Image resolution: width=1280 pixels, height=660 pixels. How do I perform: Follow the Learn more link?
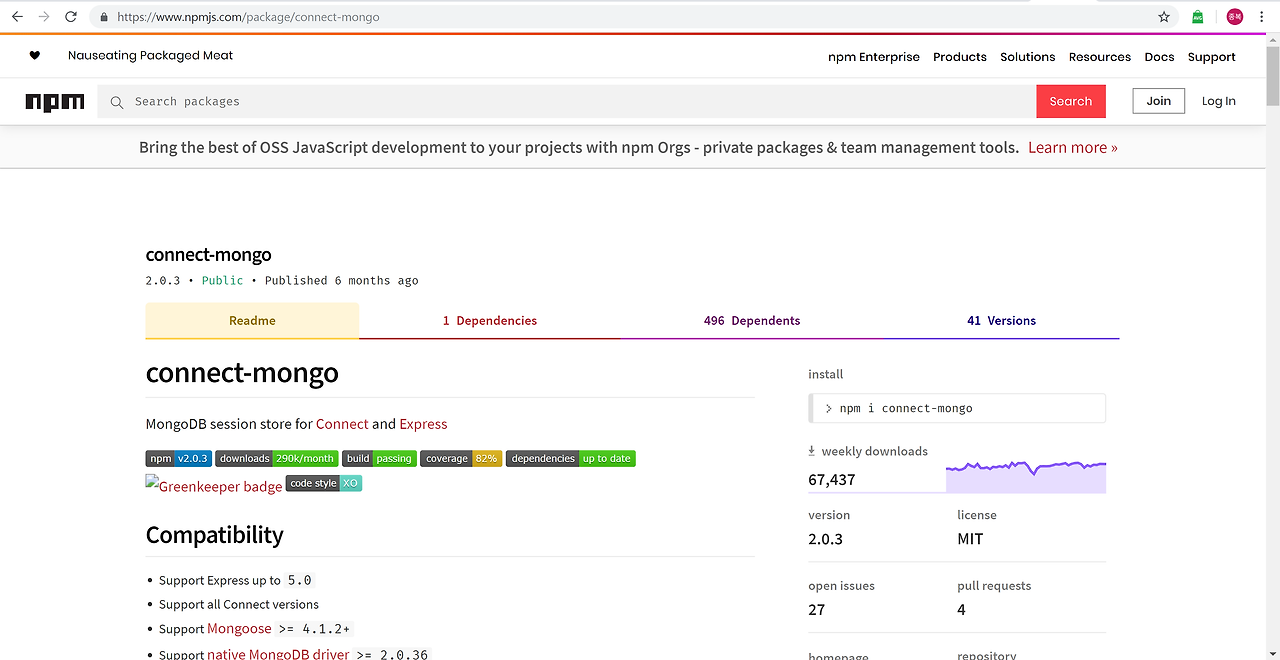click(1072, 148)
